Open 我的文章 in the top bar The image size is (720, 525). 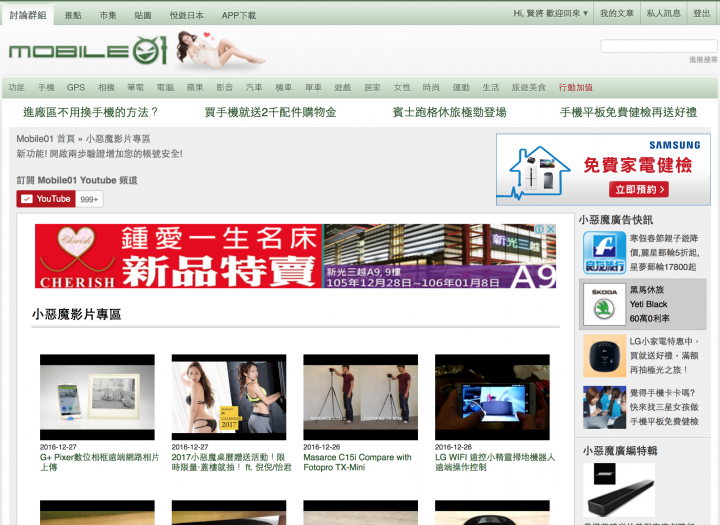point(617,14)
